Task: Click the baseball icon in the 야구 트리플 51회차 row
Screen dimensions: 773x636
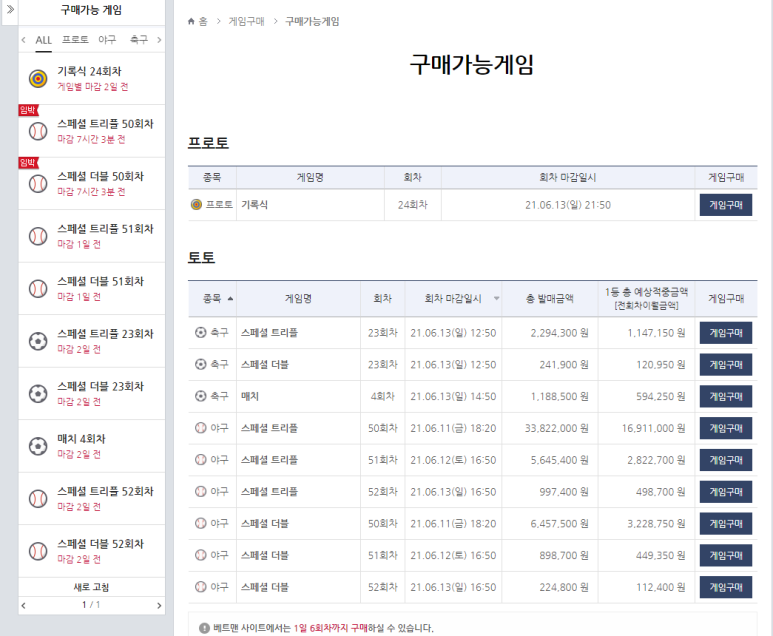Action: coord(200,459)
